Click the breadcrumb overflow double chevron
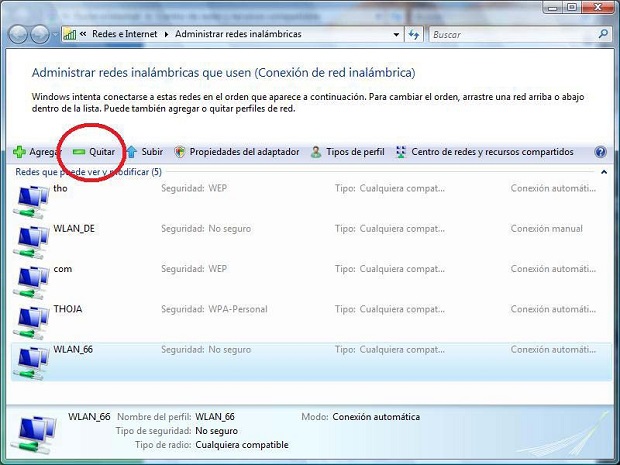The height and width of the screenshot is (465, 620). click(83, 34)
